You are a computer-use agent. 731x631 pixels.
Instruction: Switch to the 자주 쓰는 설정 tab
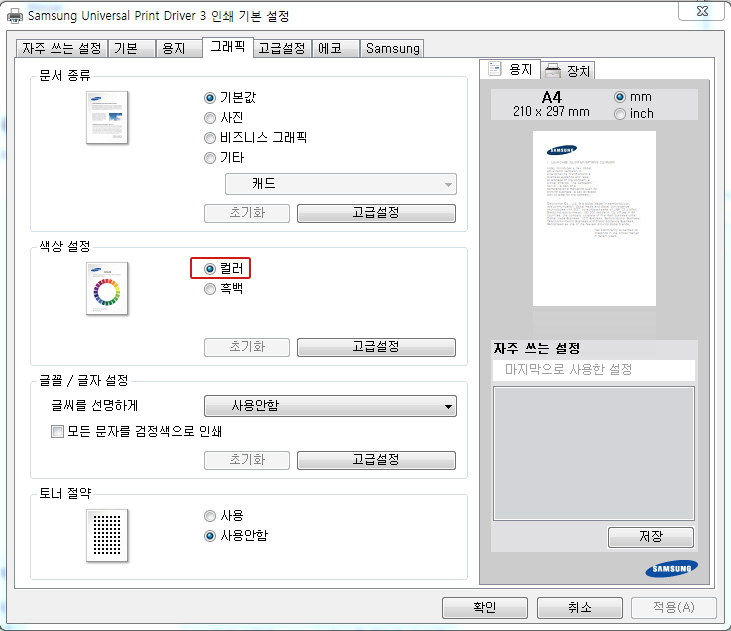[x=62, y=49]
